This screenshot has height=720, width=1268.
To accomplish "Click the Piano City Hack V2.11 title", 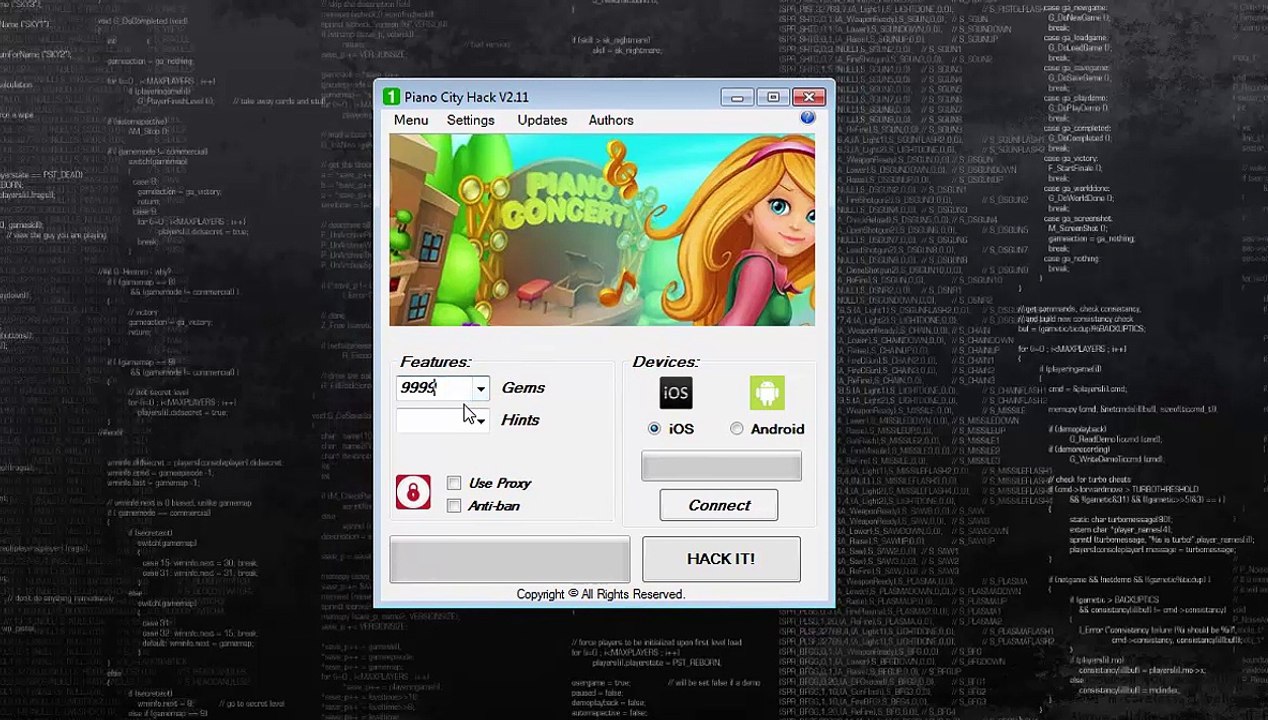I will [x=466, y=97].
